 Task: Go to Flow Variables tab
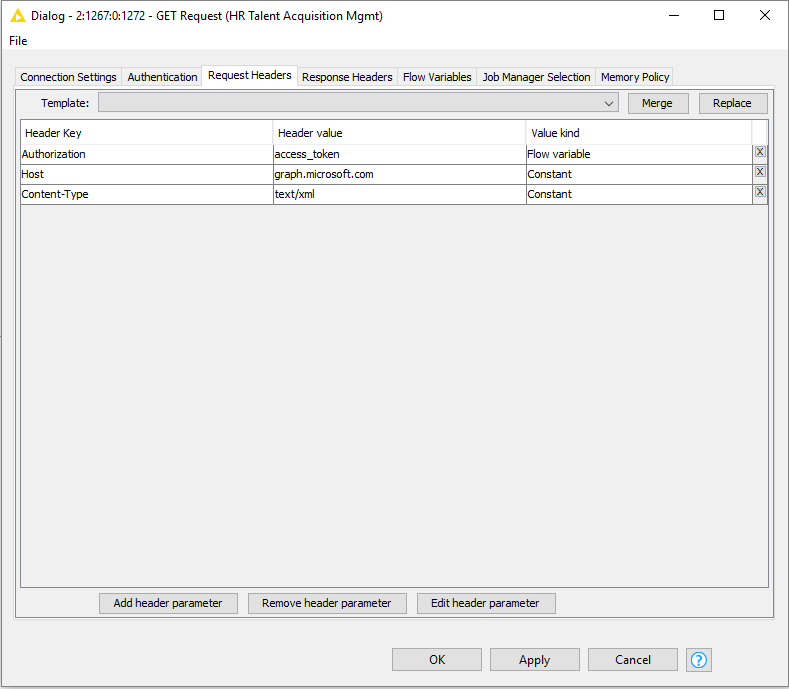pyautogui.click(x=437, y=77)
